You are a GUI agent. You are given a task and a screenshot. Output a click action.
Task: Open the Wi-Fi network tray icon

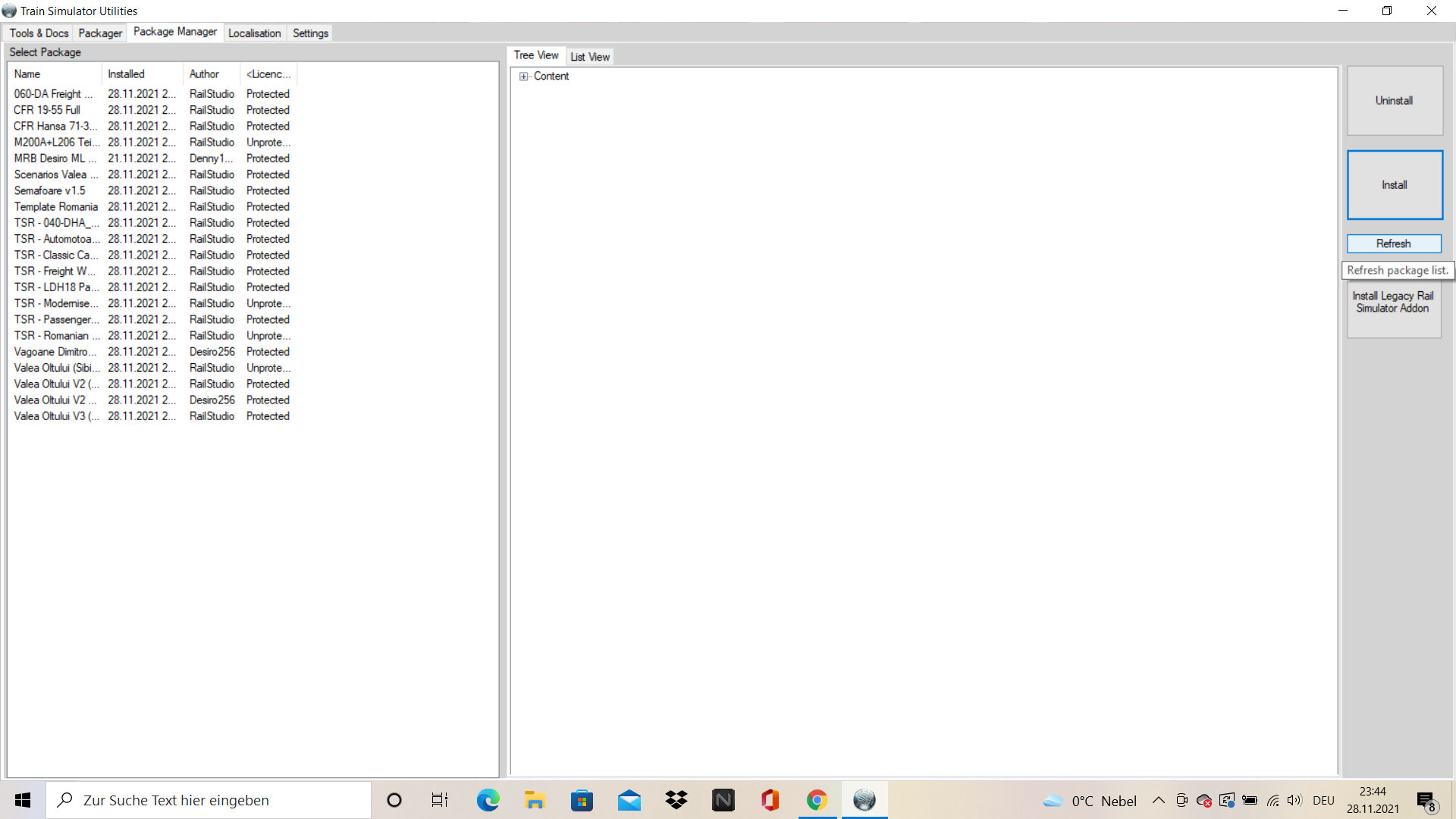pyautogui.click(x=1272, y=800)
